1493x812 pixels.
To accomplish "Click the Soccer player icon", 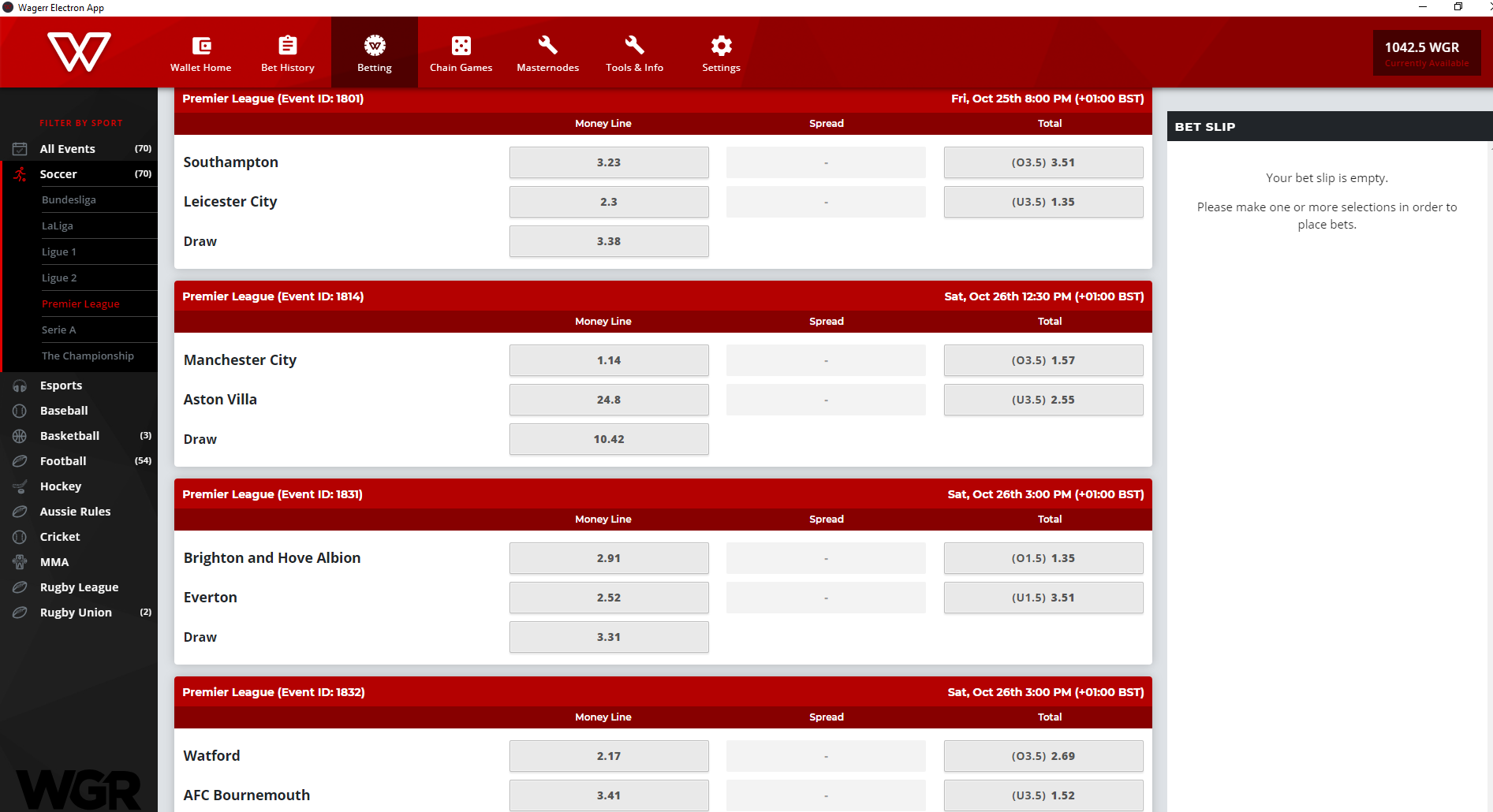I will click(20, 174).
